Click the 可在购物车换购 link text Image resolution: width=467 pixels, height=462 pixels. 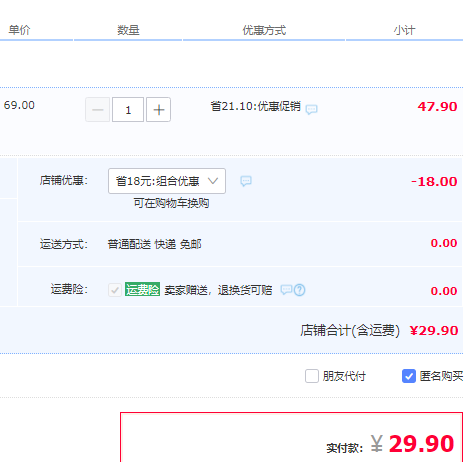click(171, 203)
